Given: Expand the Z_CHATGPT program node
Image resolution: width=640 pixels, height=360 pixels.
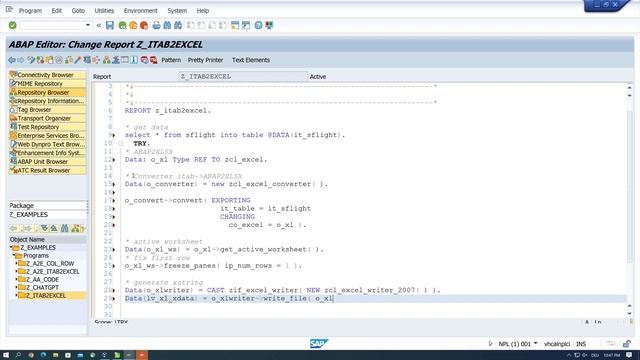Looking at the screenshot, I should point(17,287).
